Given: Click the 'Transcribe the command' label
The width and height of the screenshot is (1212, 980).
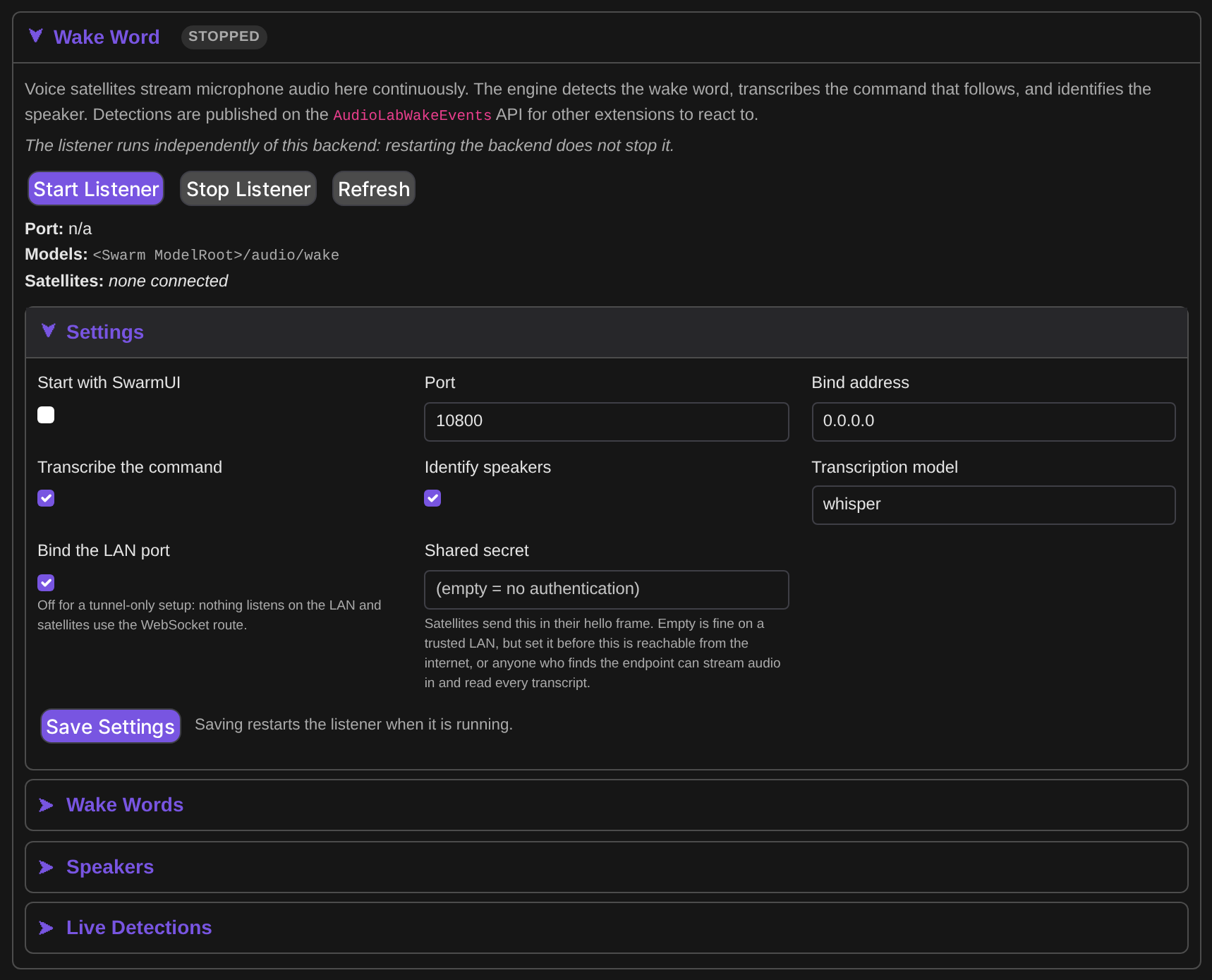Looking at the screenshot, I should [130, 467].
